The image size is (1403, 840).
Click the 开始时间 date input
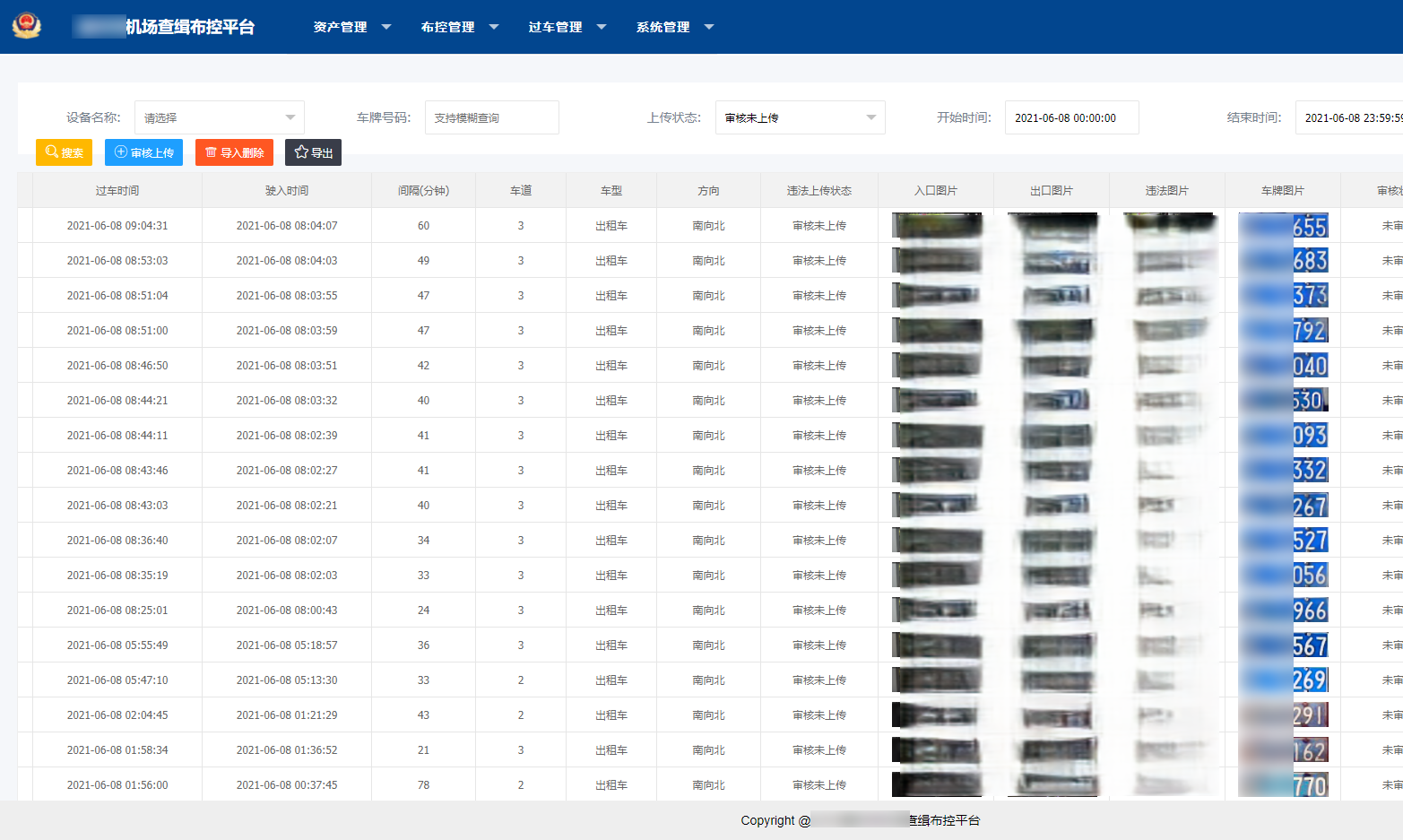(x=1071, y=117)
